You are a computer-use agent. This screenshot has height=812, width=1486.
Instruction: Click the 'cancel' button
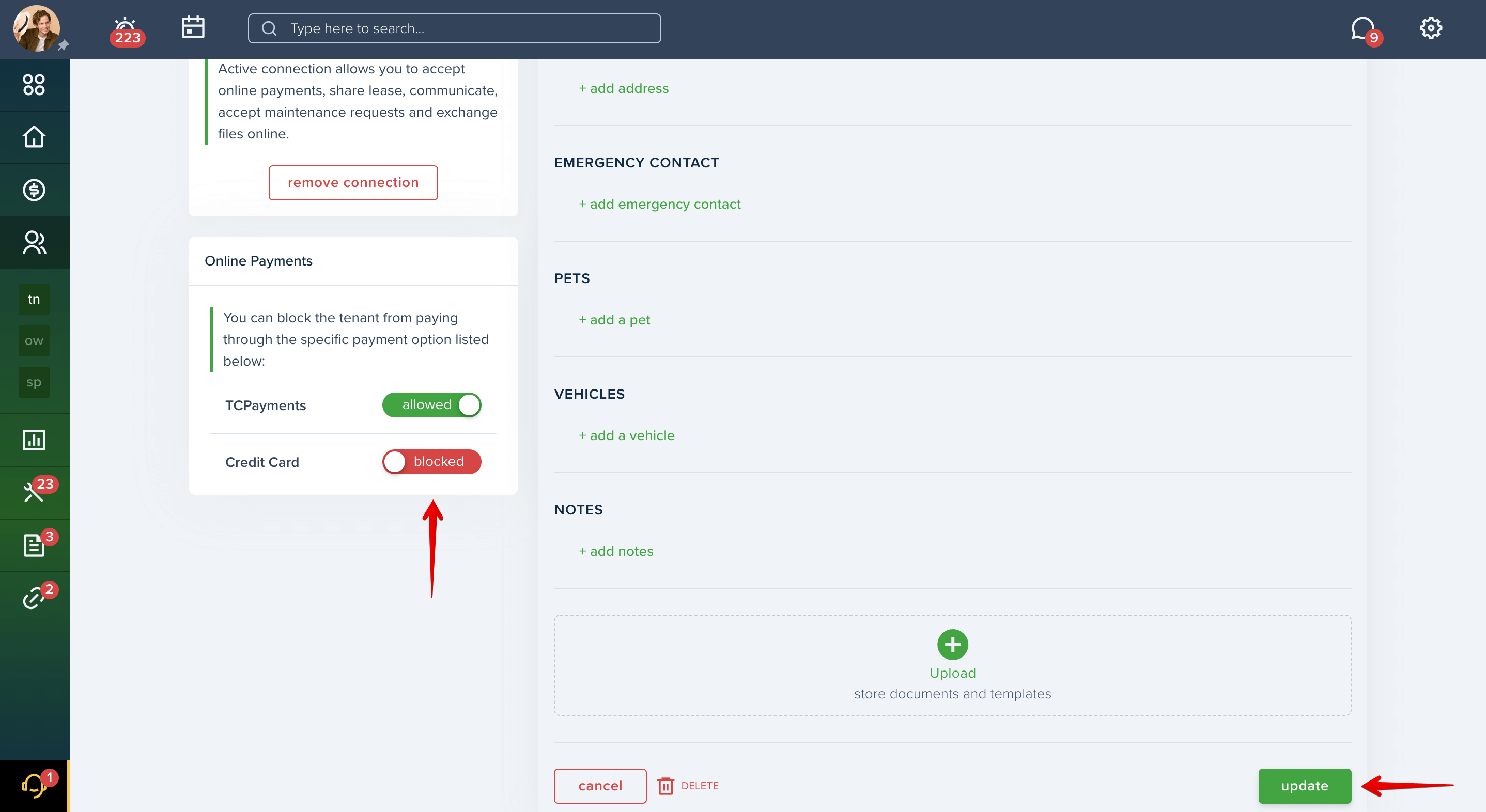point(600,786)
